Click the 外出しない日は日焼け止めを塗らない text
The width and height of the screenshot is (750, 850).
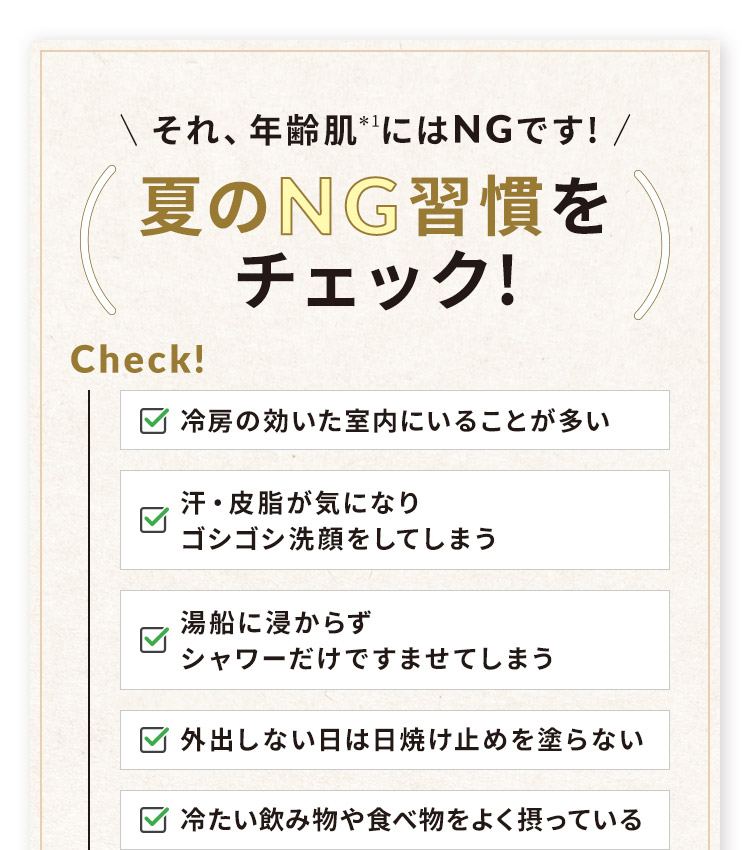pyautogui.click(x=412, y=740)
